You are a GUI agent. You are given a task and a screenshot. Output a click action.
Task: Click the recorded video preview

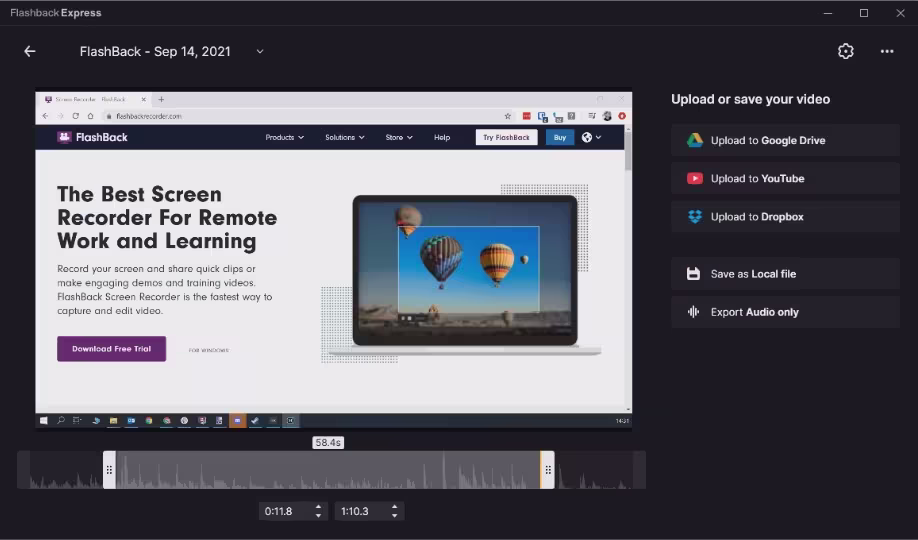click(334, 260)
